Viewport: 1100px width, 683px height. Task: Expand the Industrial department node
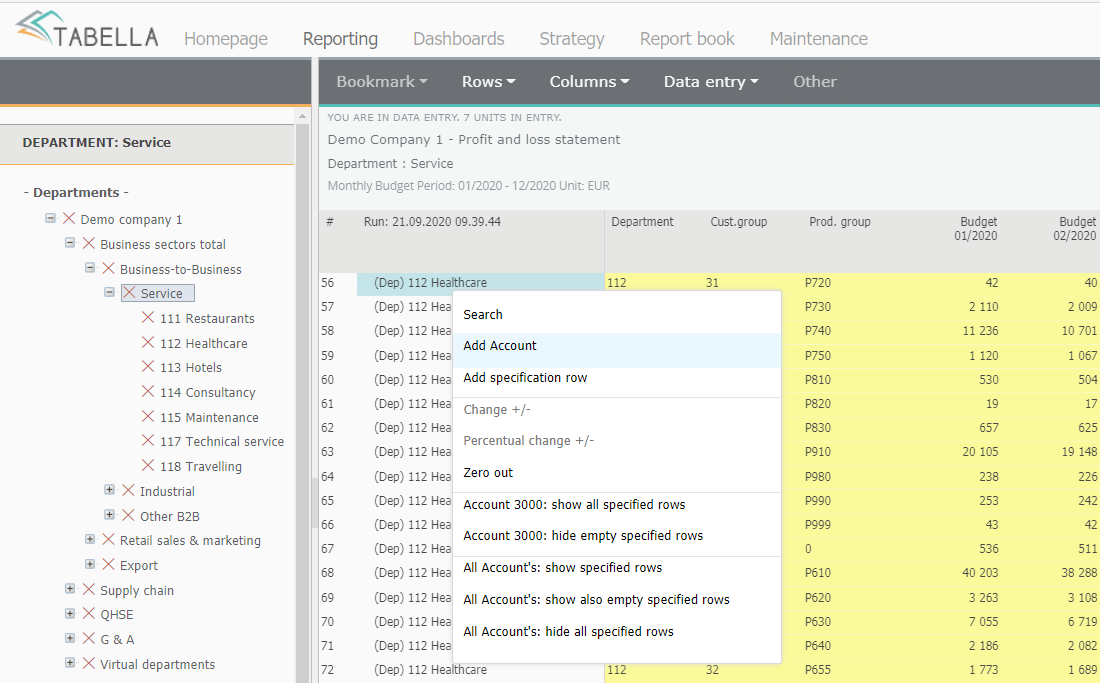click(x=109, y=489)
